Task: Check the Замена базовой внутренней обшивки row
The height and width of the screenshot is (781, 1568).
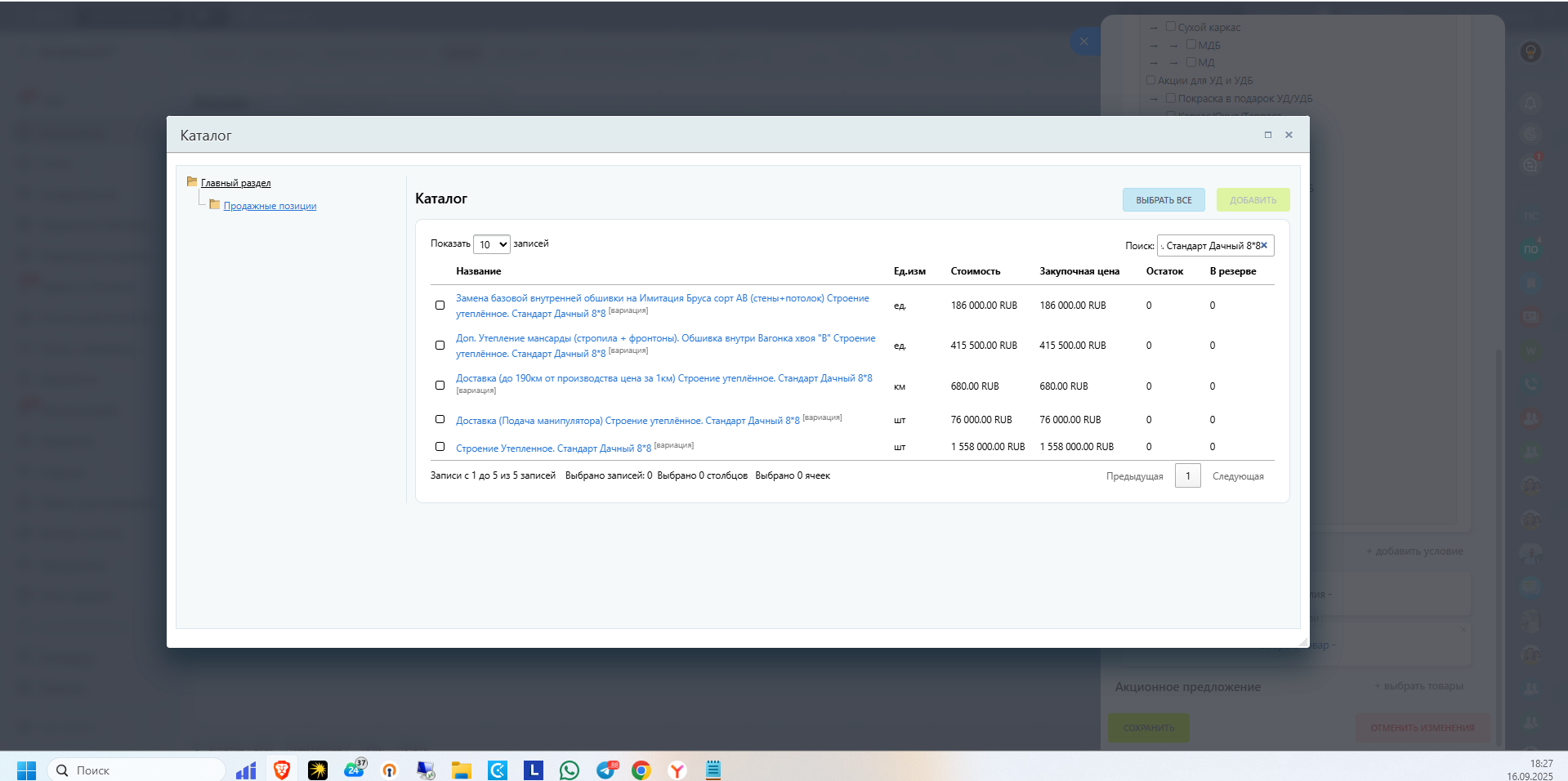Action: click(440, 306)
